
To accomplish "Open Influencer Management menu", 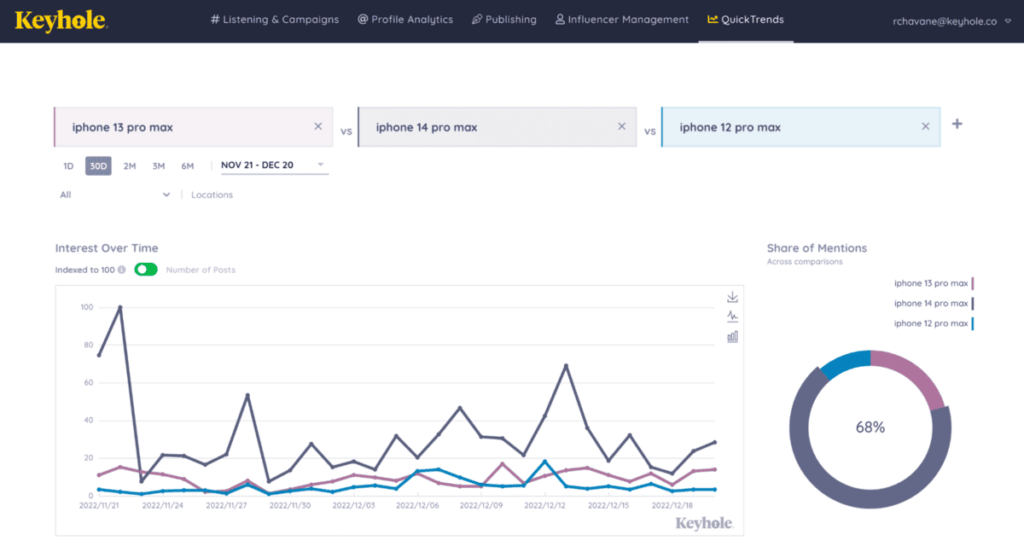I will (622, 20).
